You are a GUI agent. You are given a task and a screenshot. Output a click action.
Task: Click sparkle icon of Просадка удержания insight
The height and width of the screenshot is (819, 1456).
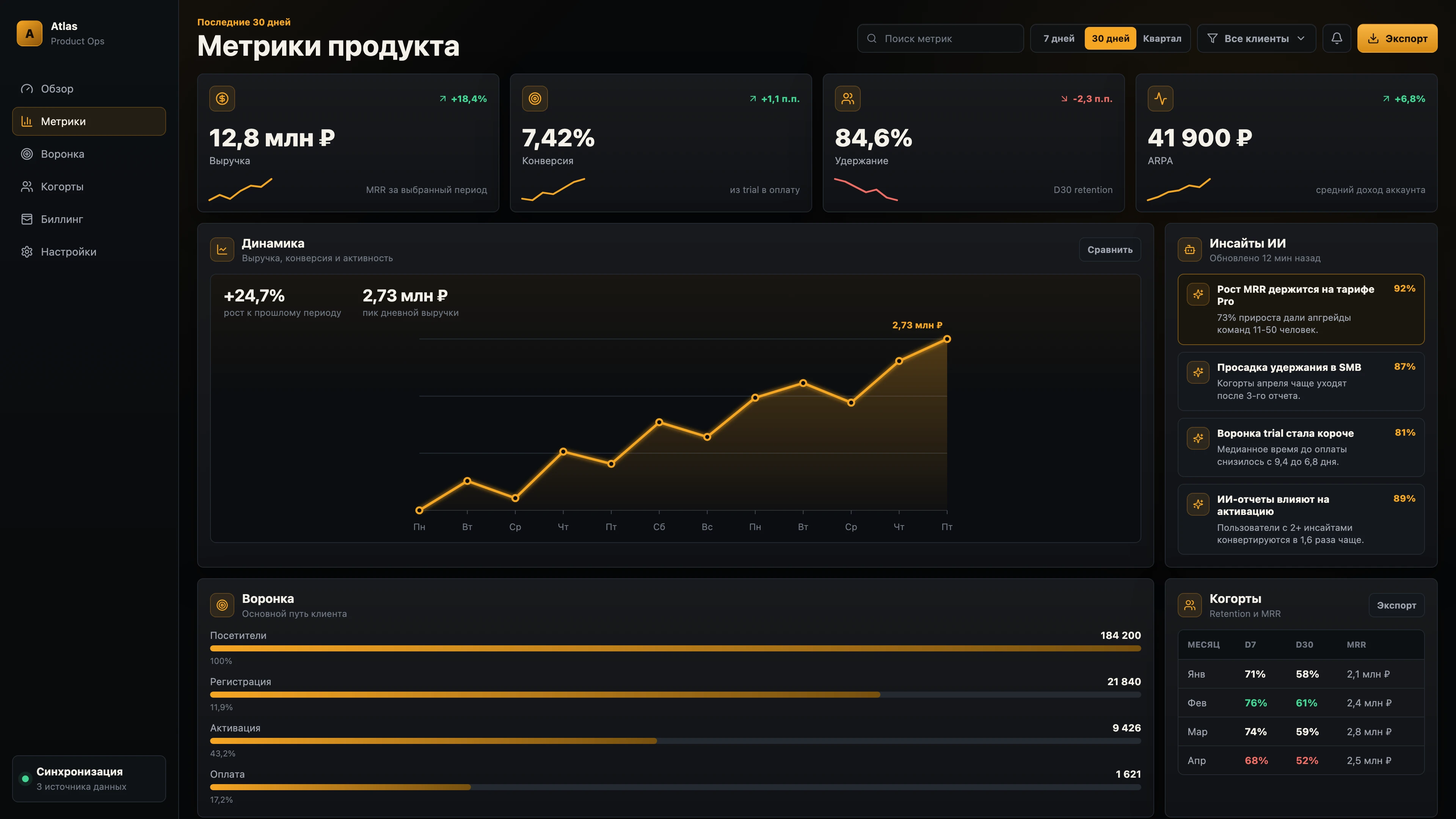[x=1198, y=372]
